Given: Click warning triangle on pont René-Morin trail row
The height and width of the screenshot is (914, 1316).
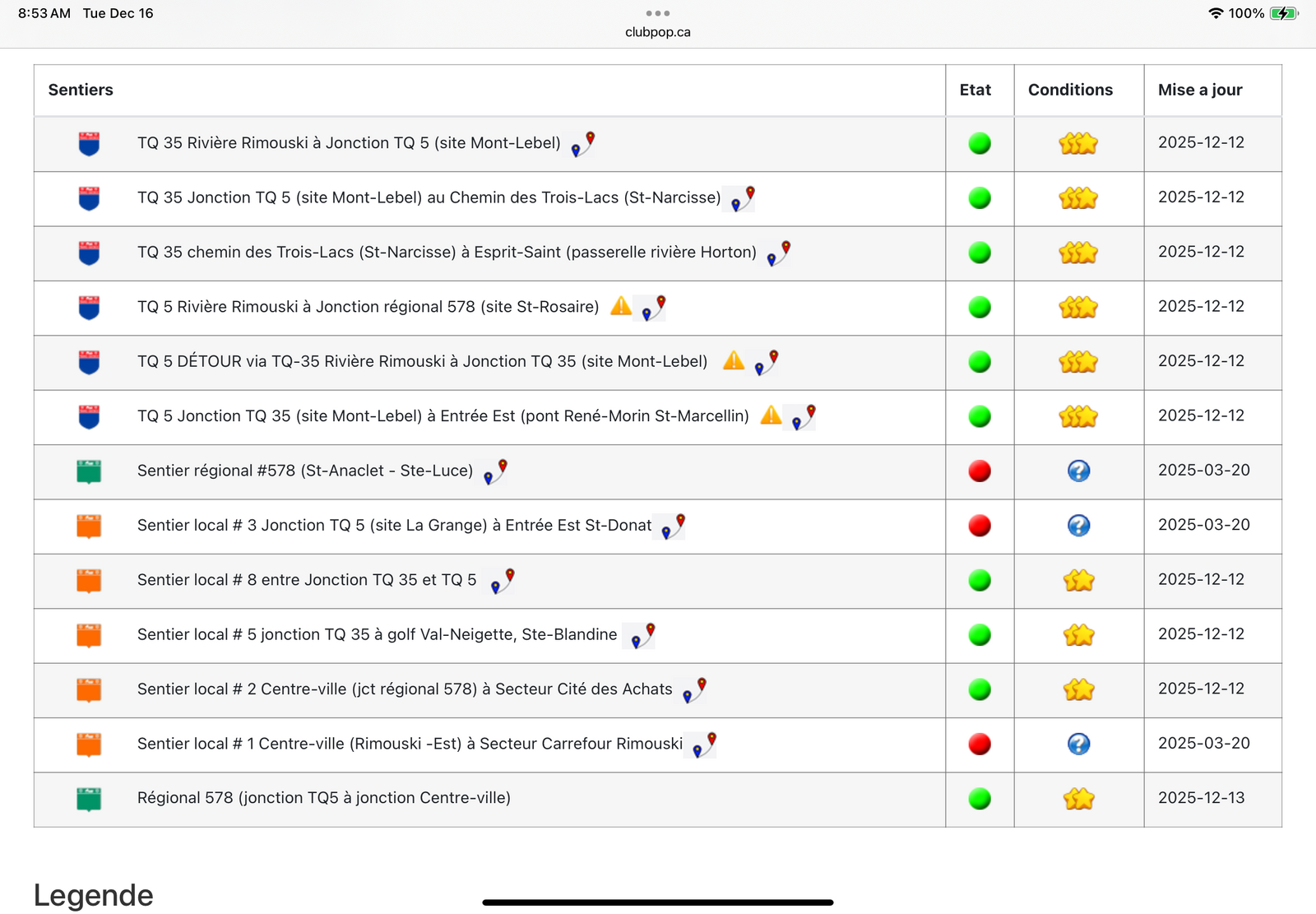Looking at the screenshot, I should 771,415.
